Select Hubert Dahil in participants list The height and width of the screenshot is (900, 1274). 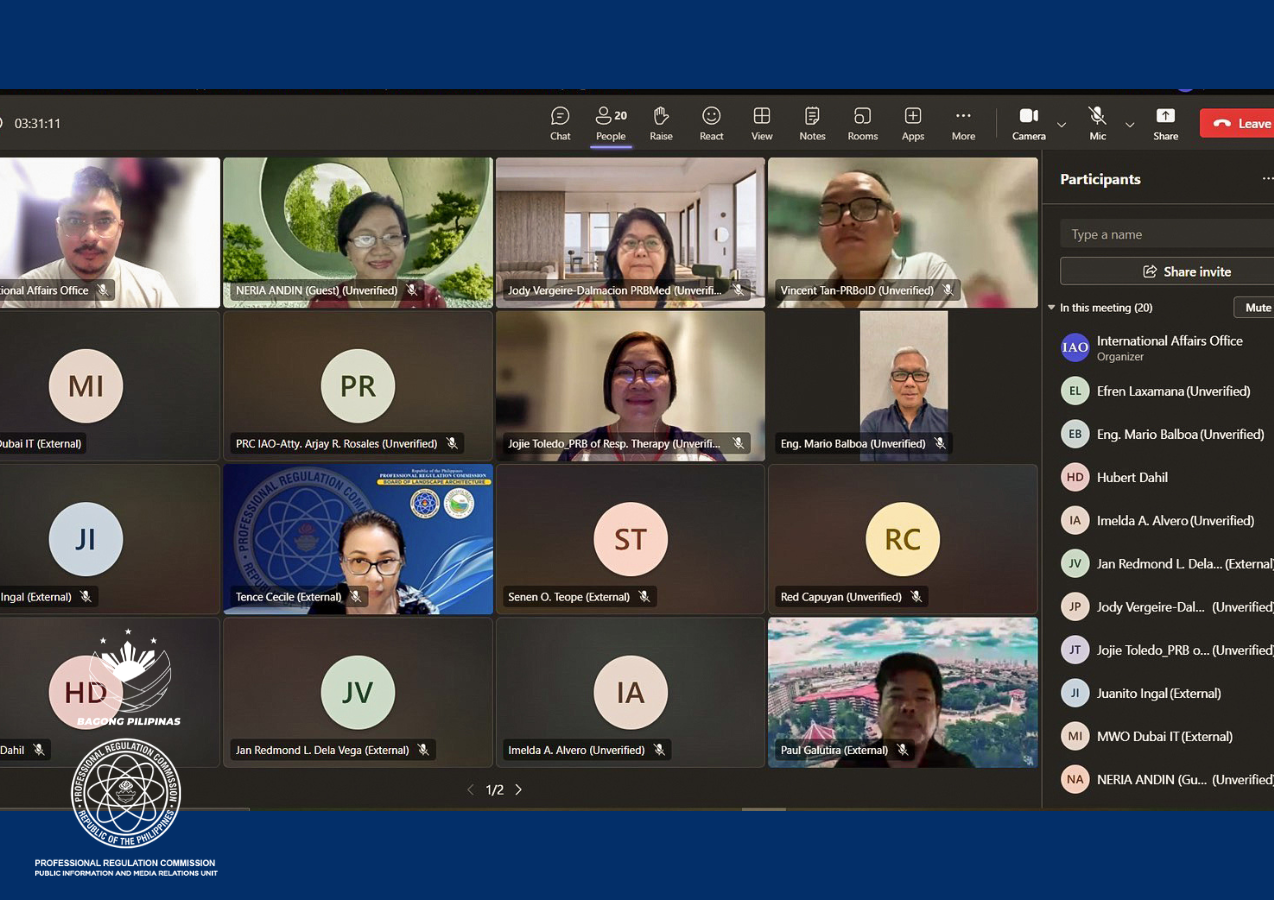tap(1160, 477)
